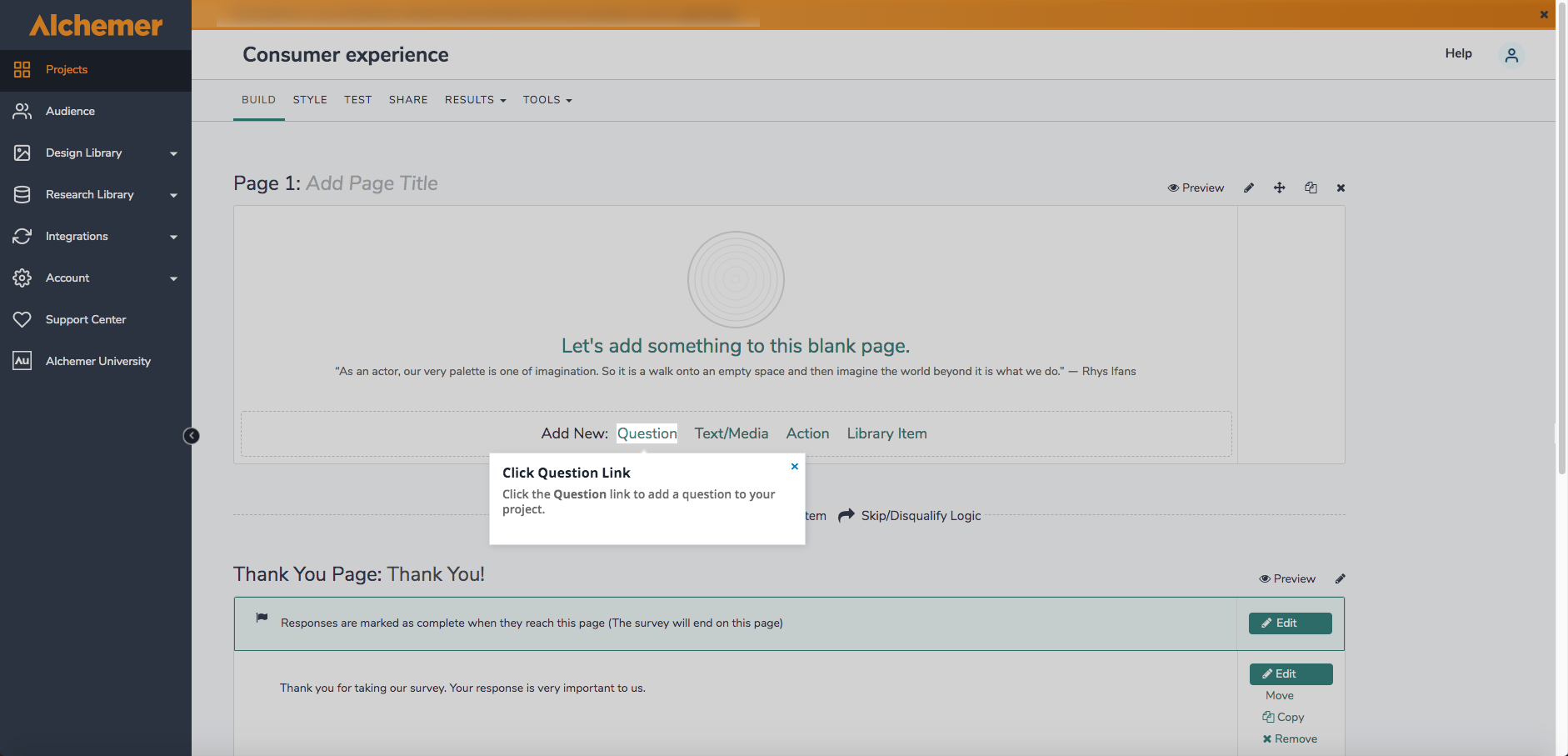Click the user profile icon

pos(1511,55)
